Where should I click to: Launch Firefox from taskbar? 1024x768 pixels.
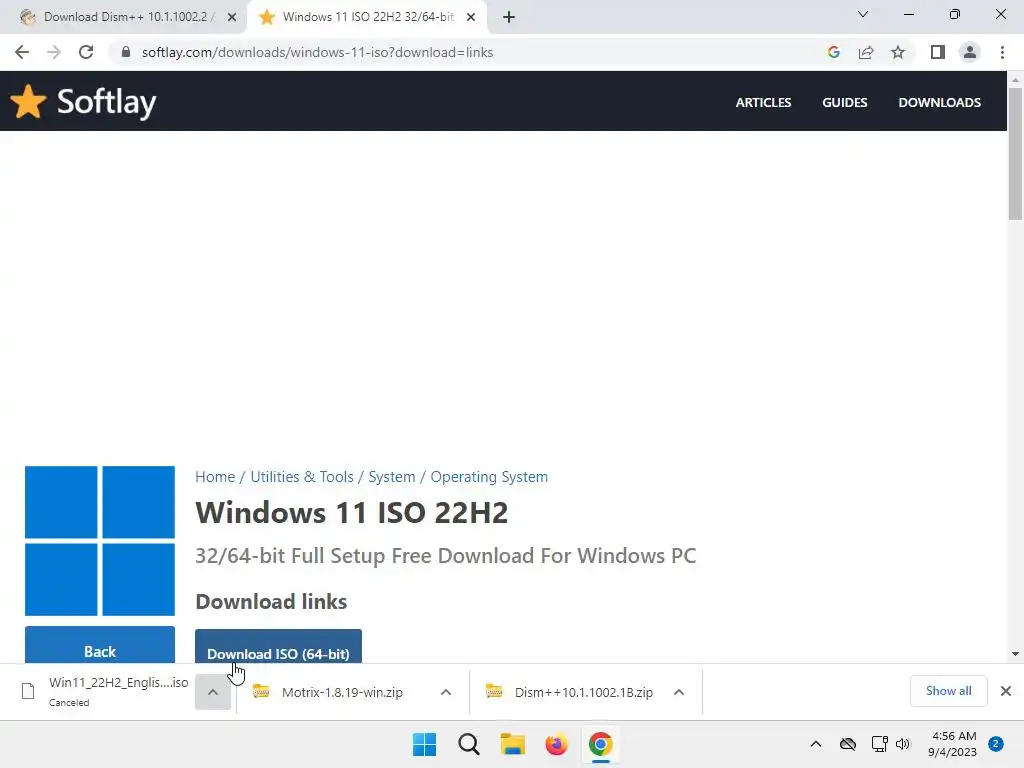click(556, 744)
